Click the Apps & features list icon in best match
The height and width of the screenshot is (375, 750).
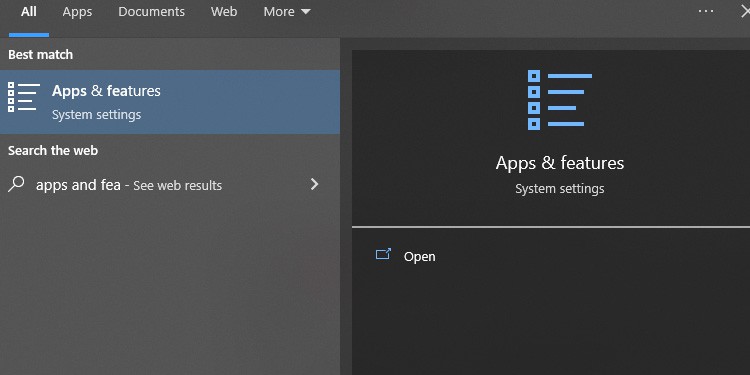point(24,97)
